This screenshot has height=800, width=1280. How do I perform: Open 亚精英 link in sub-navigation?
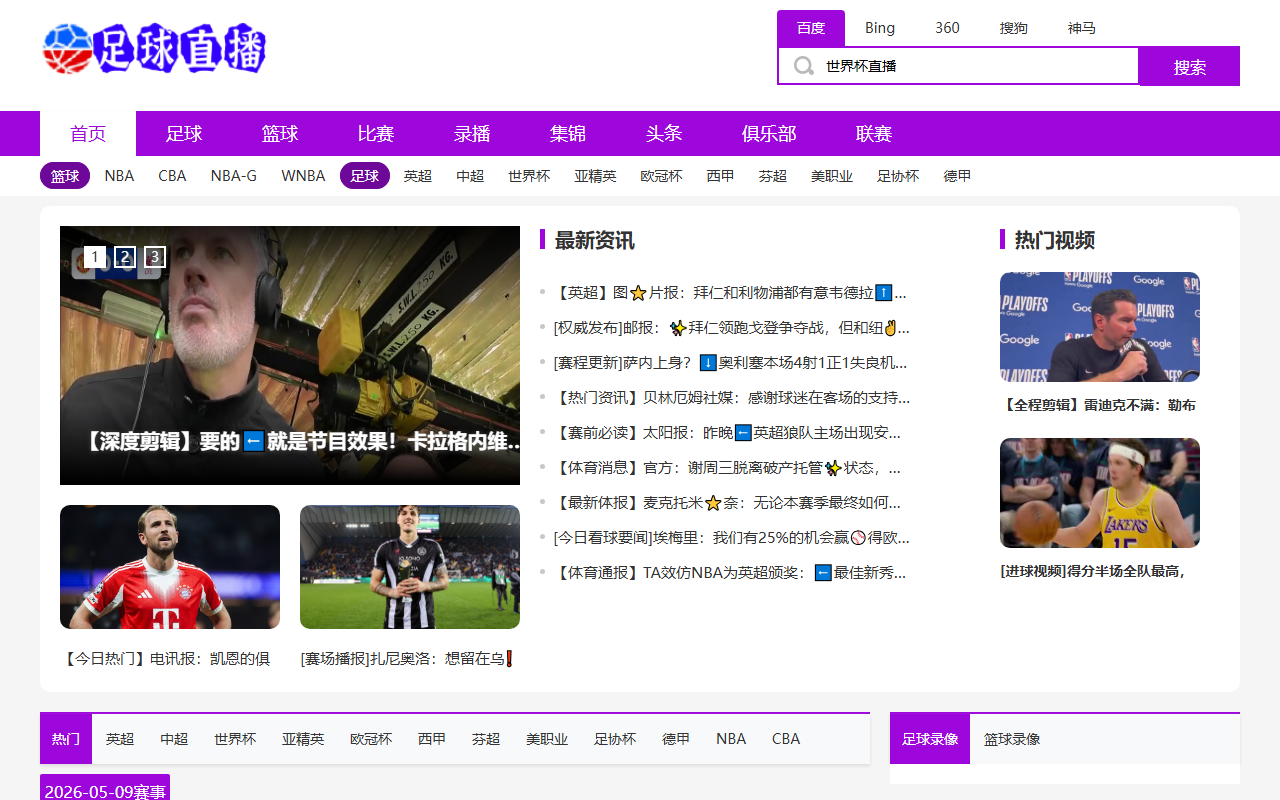pyautogui.click(x=595, y=176)
